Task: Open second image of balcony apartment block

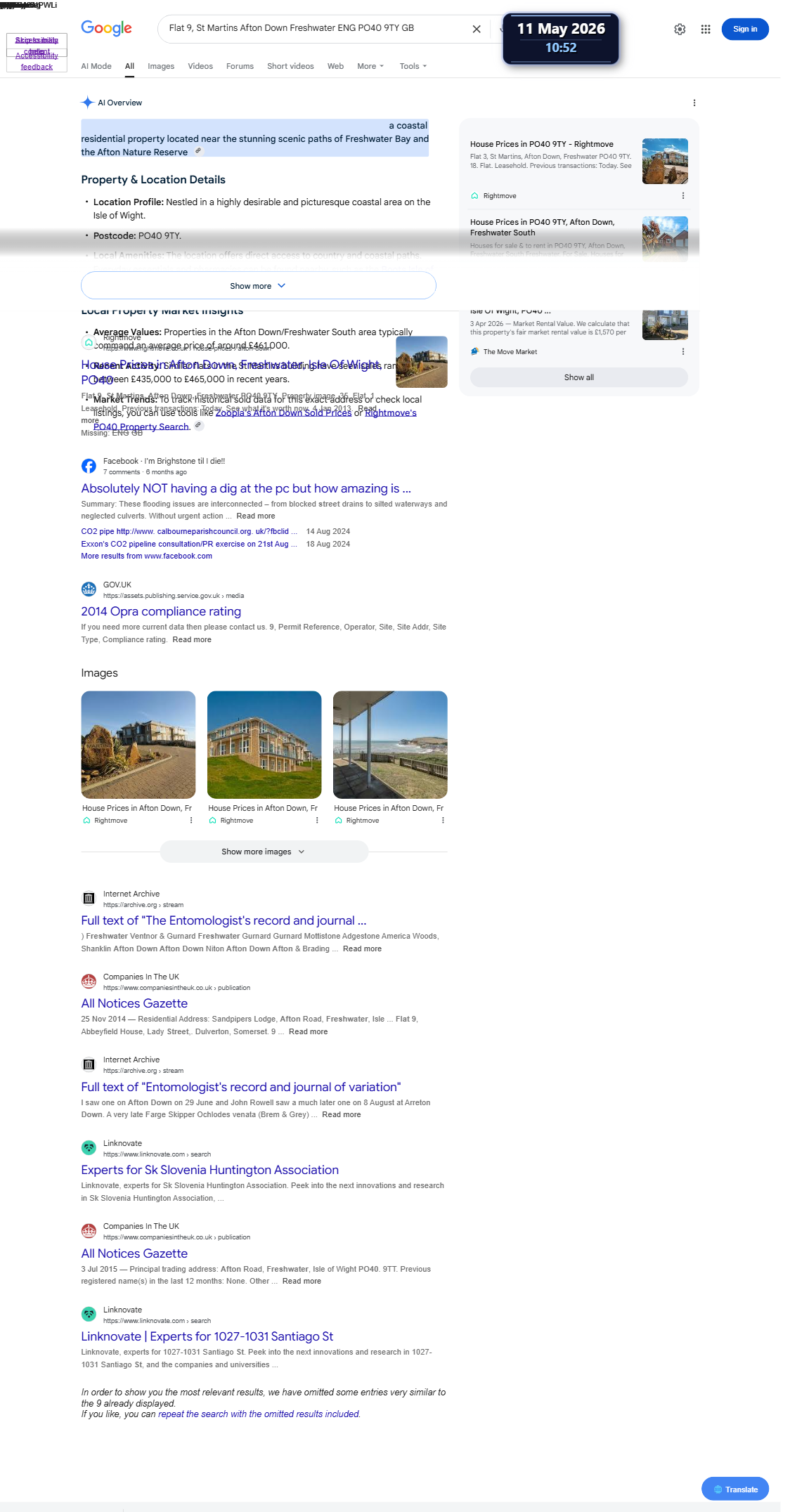Action: pos(264,745)
